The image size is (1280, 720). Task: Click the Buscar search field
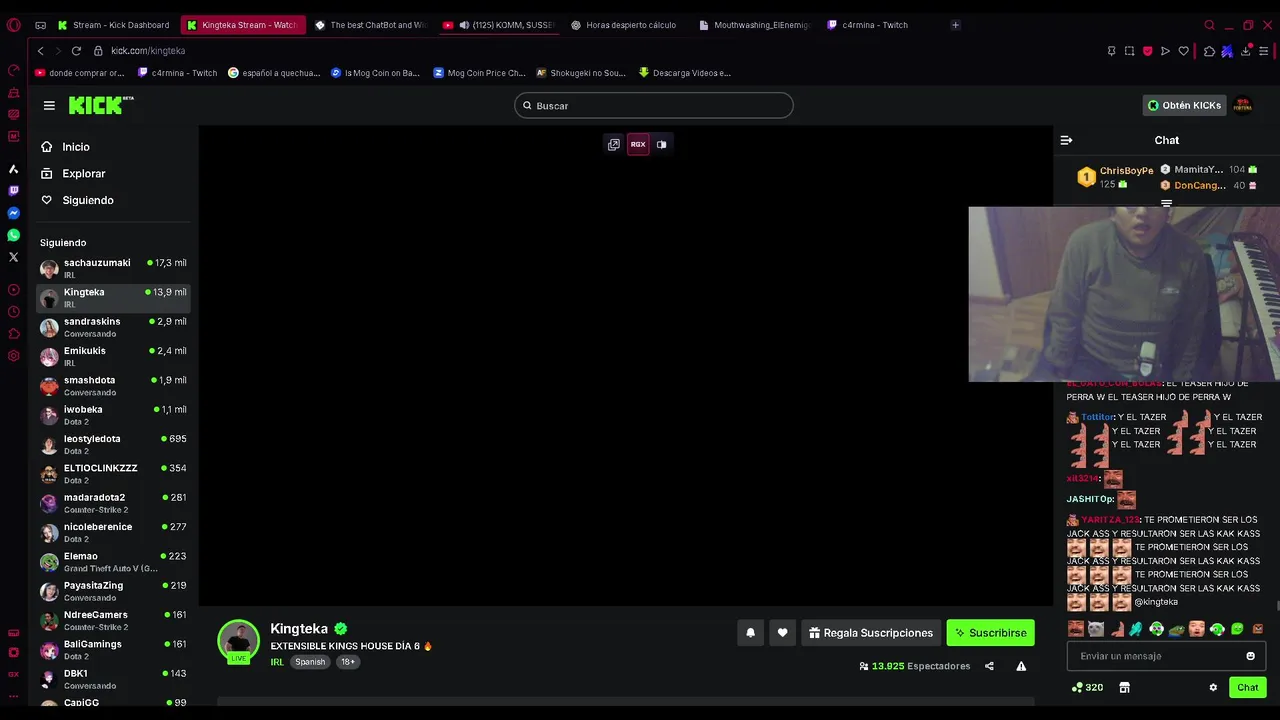(x=654, y=105)
